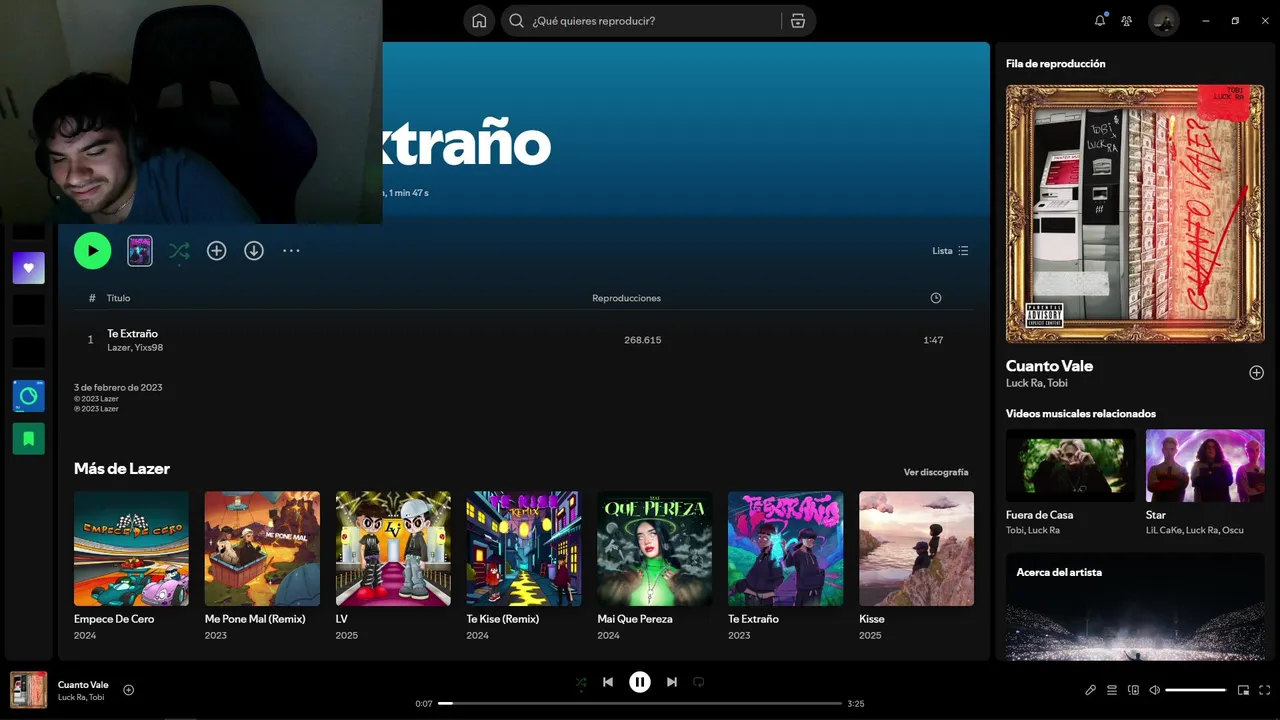Screen dimensions: 1280x720
Task: Adjust the volume slider
Action: pyautogui.click(x=1196, y=690)
